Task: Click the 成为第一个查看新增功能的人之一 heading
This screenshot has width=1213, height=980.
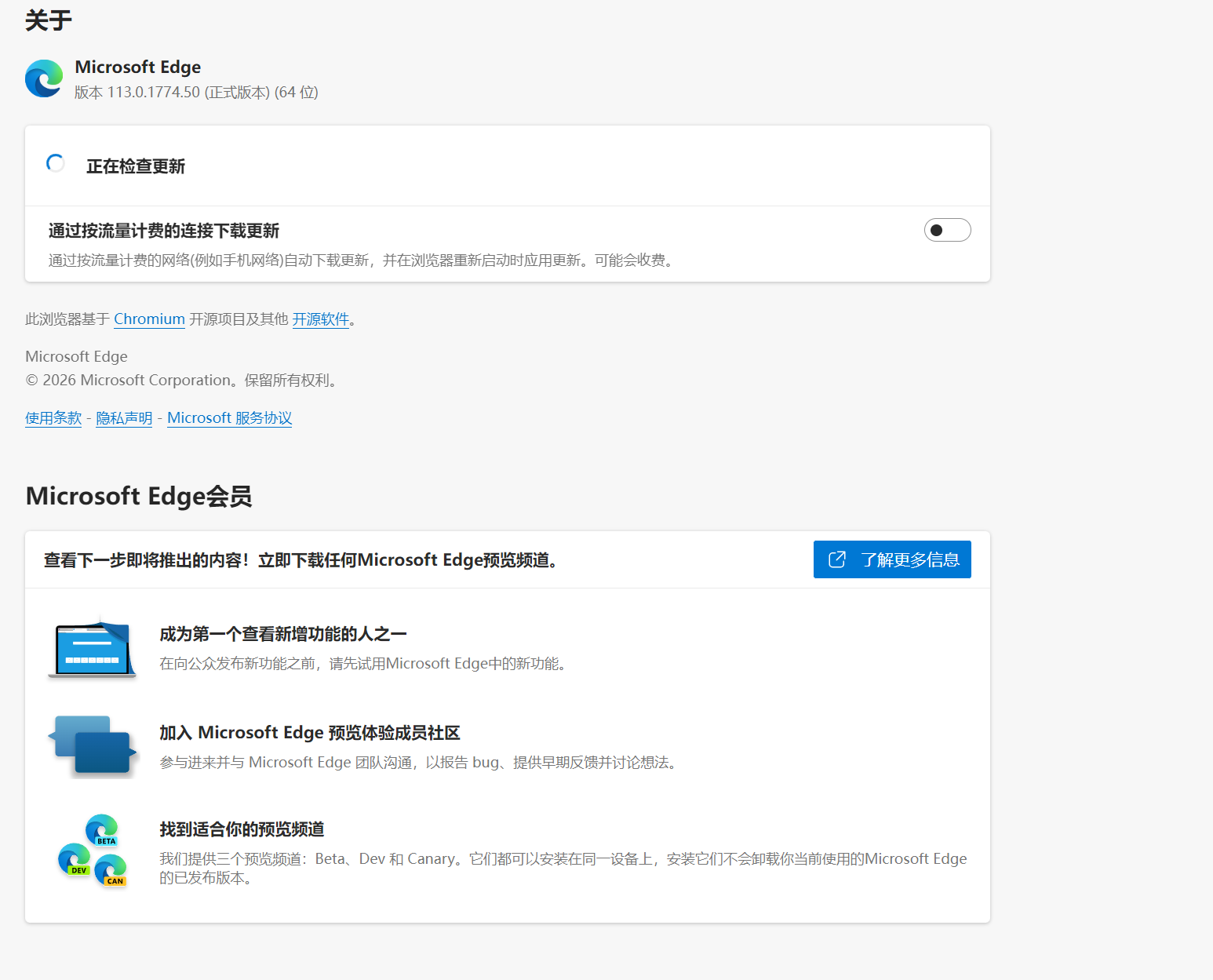Action: [x=282, y=633]
